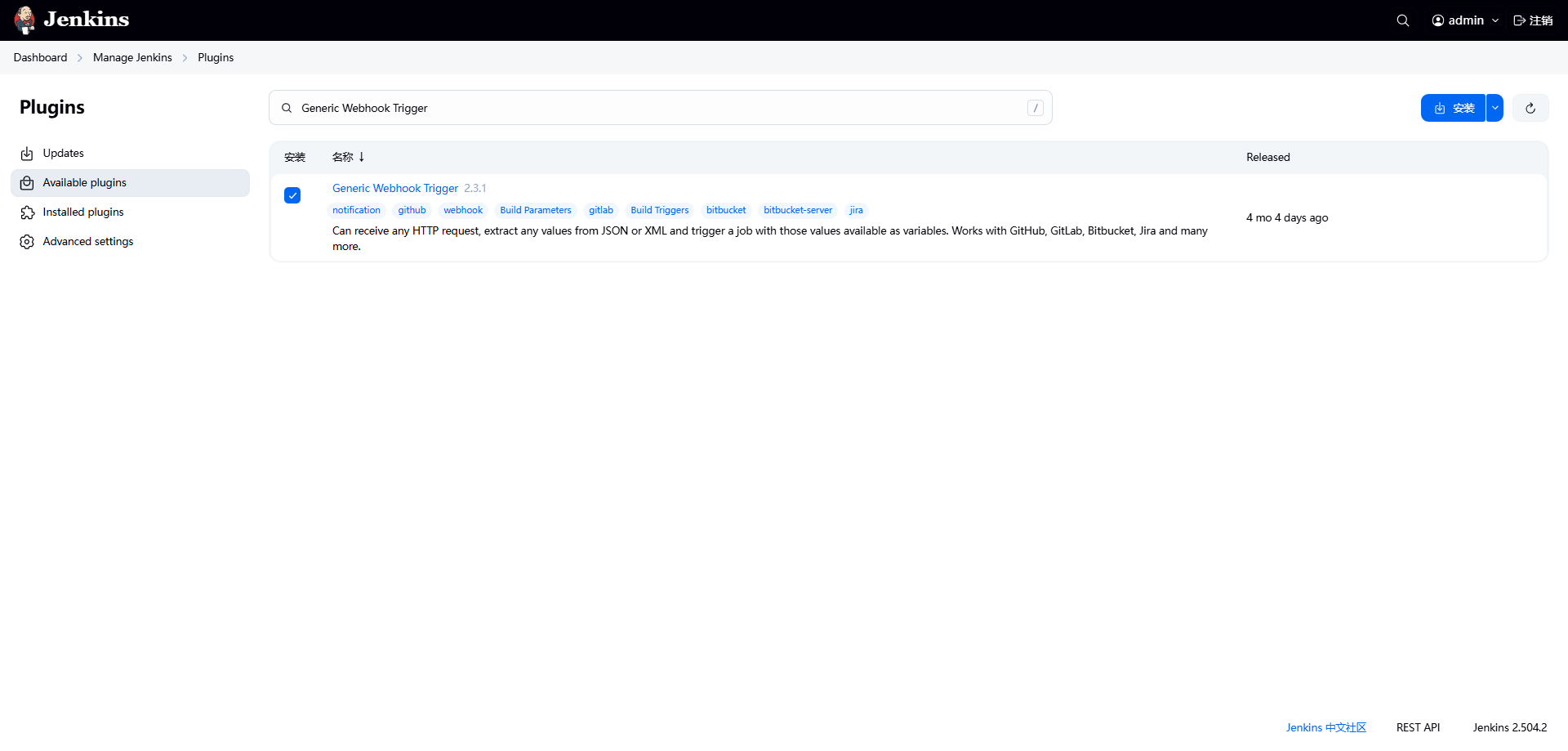
Task: Click the Installed plugins puzzle icon
Action: coord(27,212)
